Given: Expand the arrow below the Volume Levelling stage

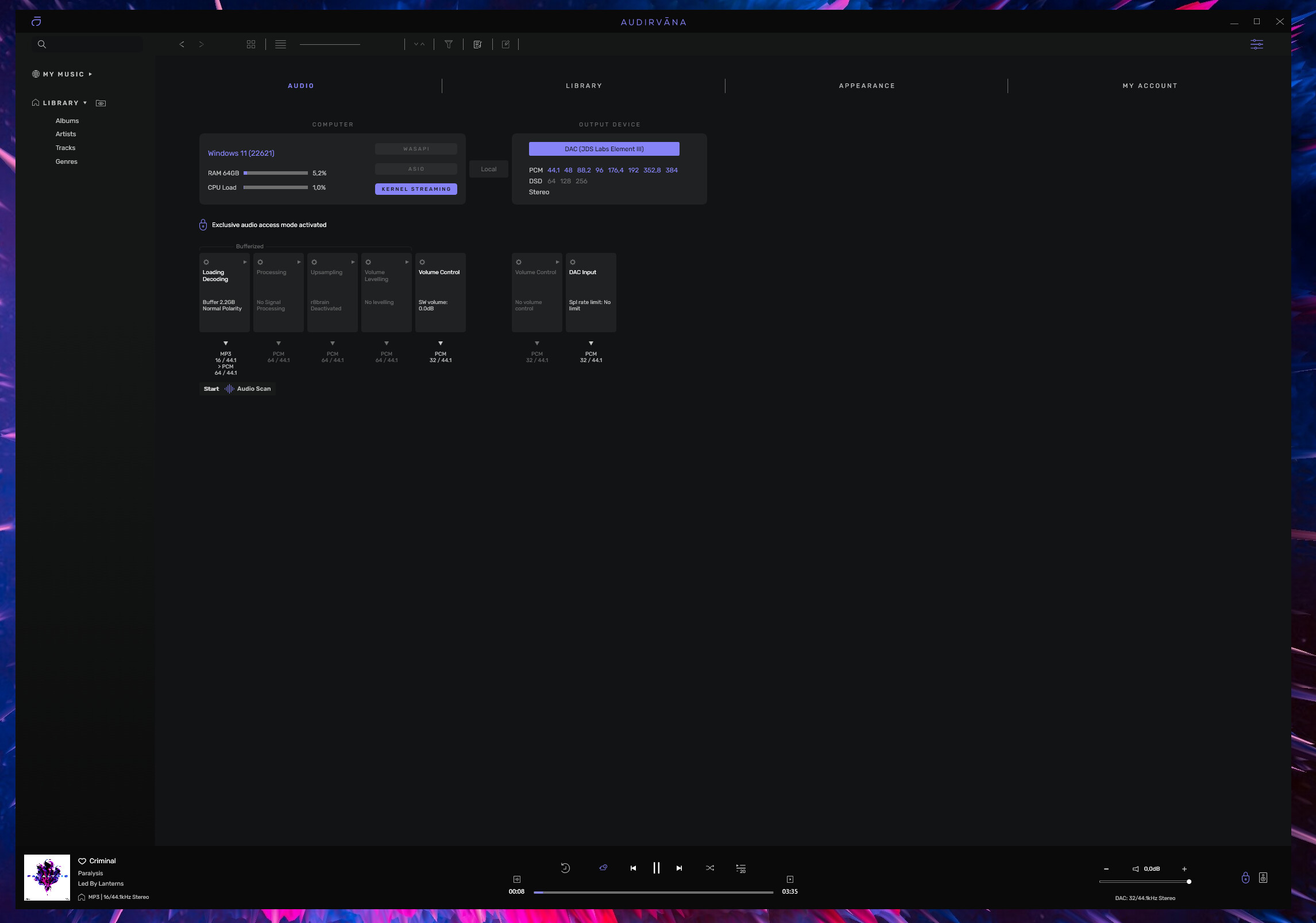Looking at the screenshot, I should coord(387,343).
